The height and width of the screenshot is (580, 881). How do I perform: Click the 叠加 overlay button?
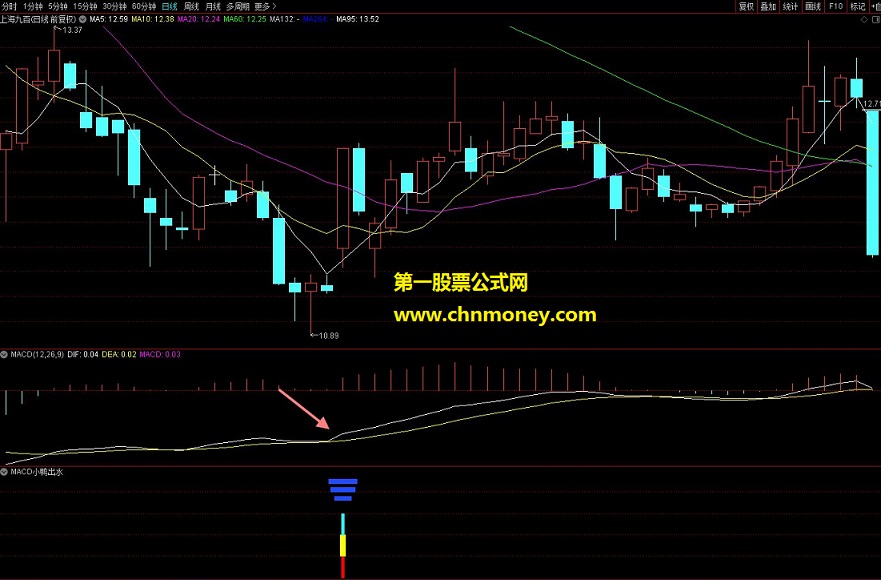click(768, 6)
